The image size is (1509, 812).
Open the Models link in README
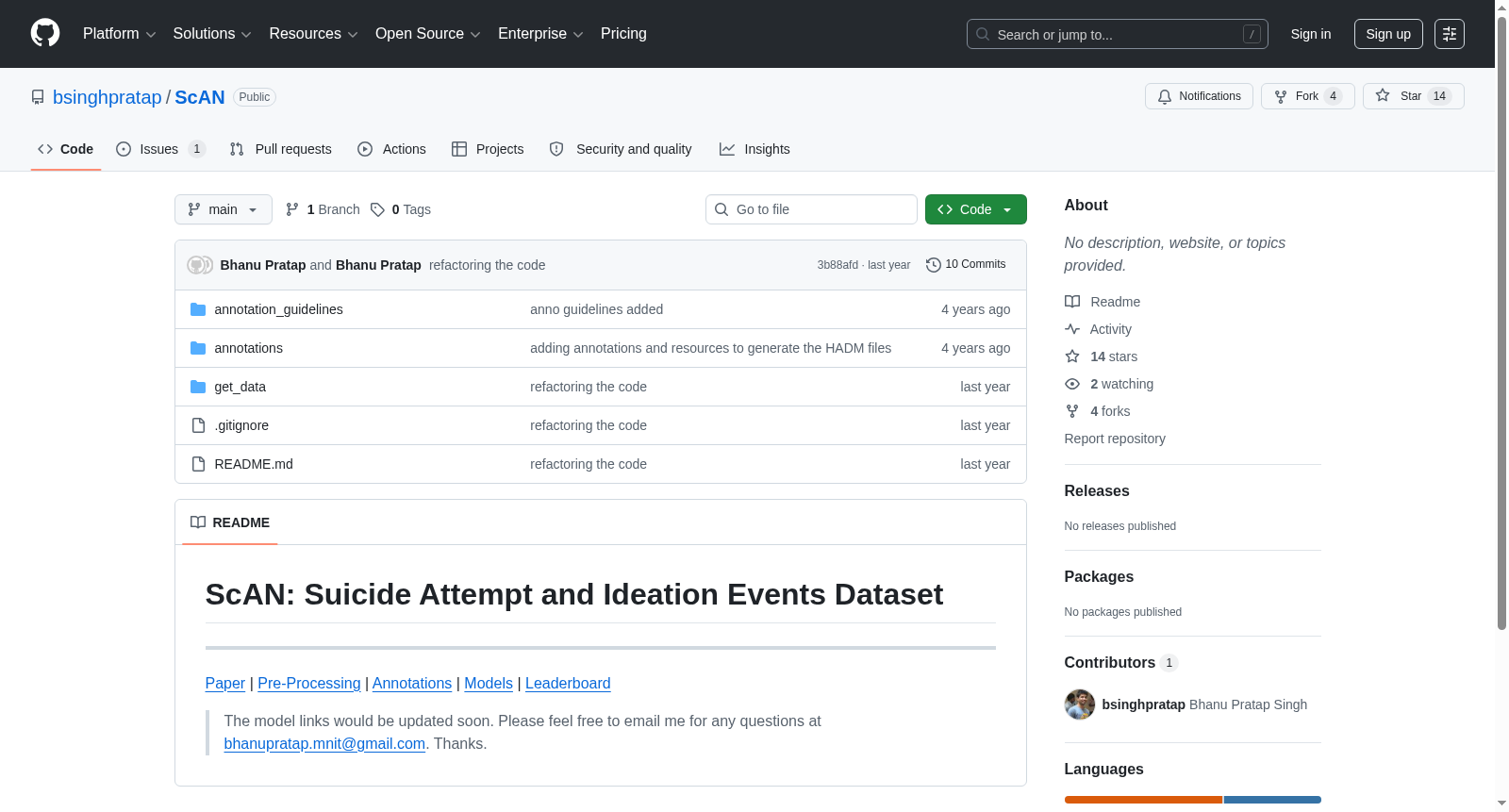coord(489,683)
